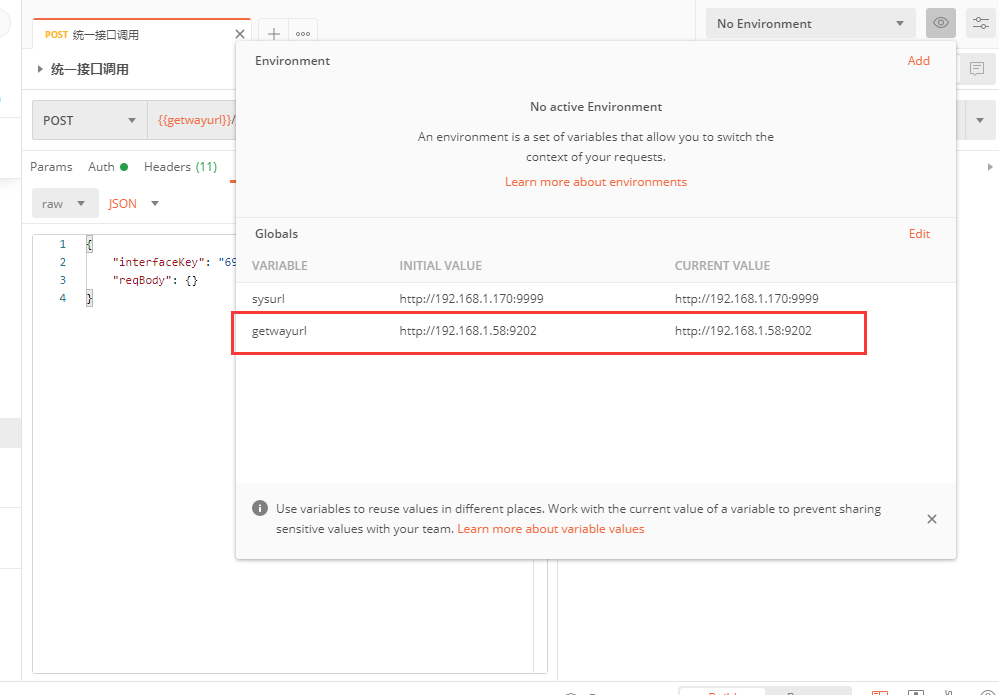Click getwayurl current value http://192.168.1.58:9202
The height and width of the screenshot is (695, 999).
pyautogui.click(x=743, y=331)
